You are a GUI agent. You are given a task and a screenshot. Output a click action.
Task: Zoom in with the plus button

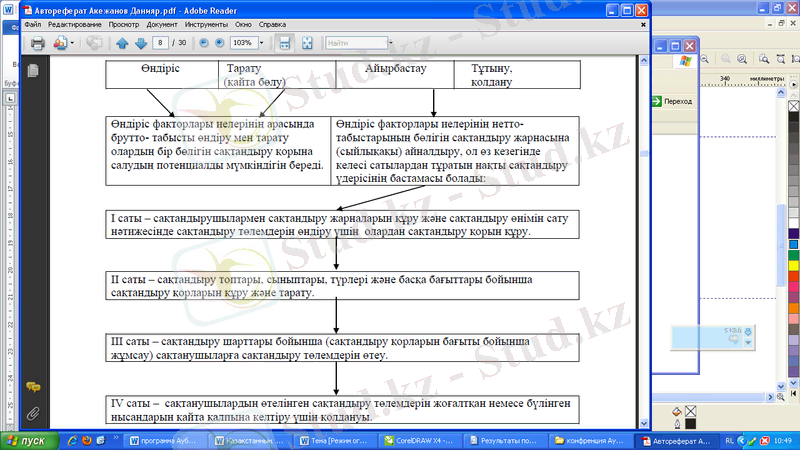[x=219, y=43]
